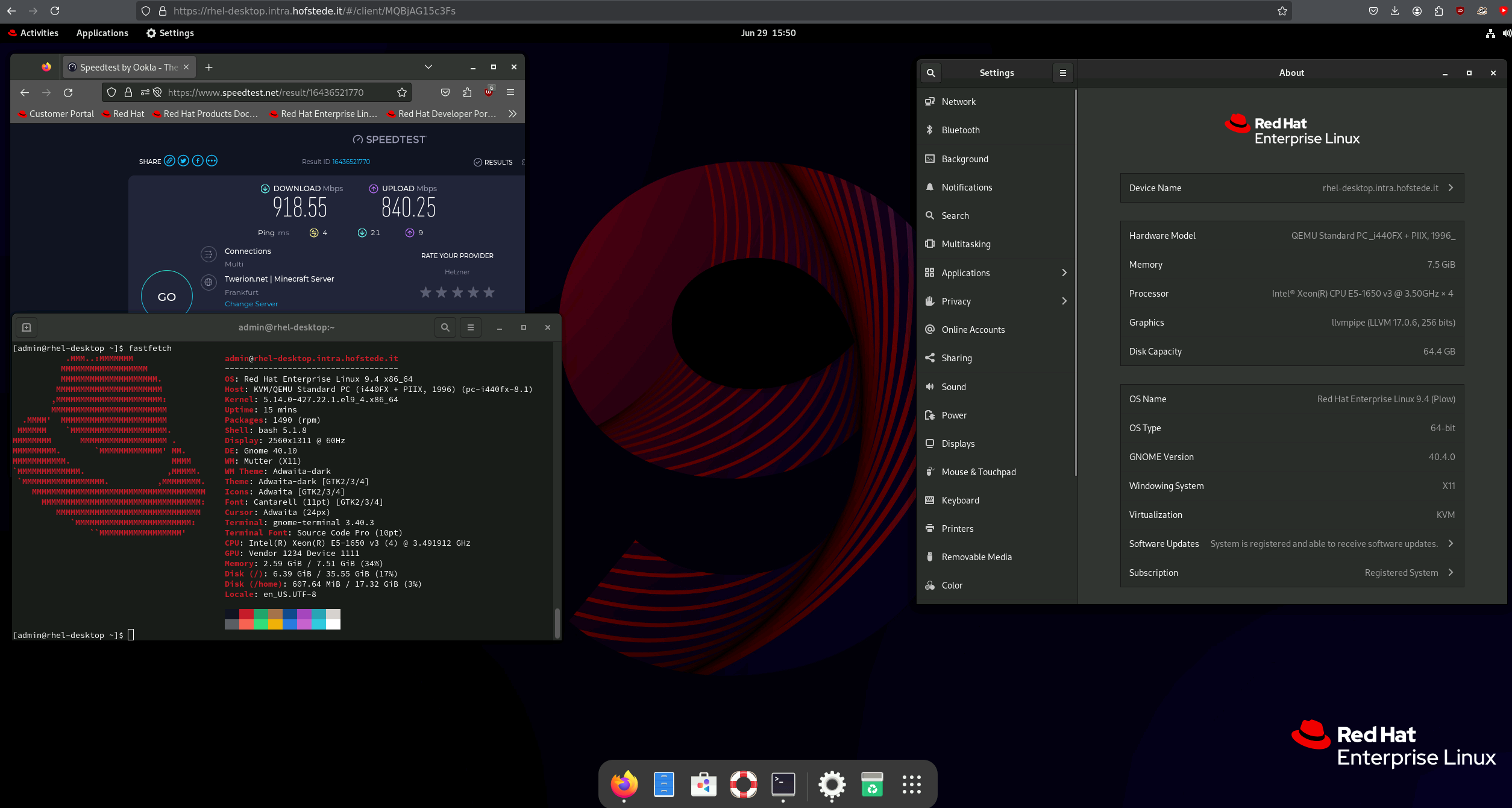Screen dimensions: 1512x808
Task: Open the Settings hamburger menu
Action: click(x=1062, y=73)
